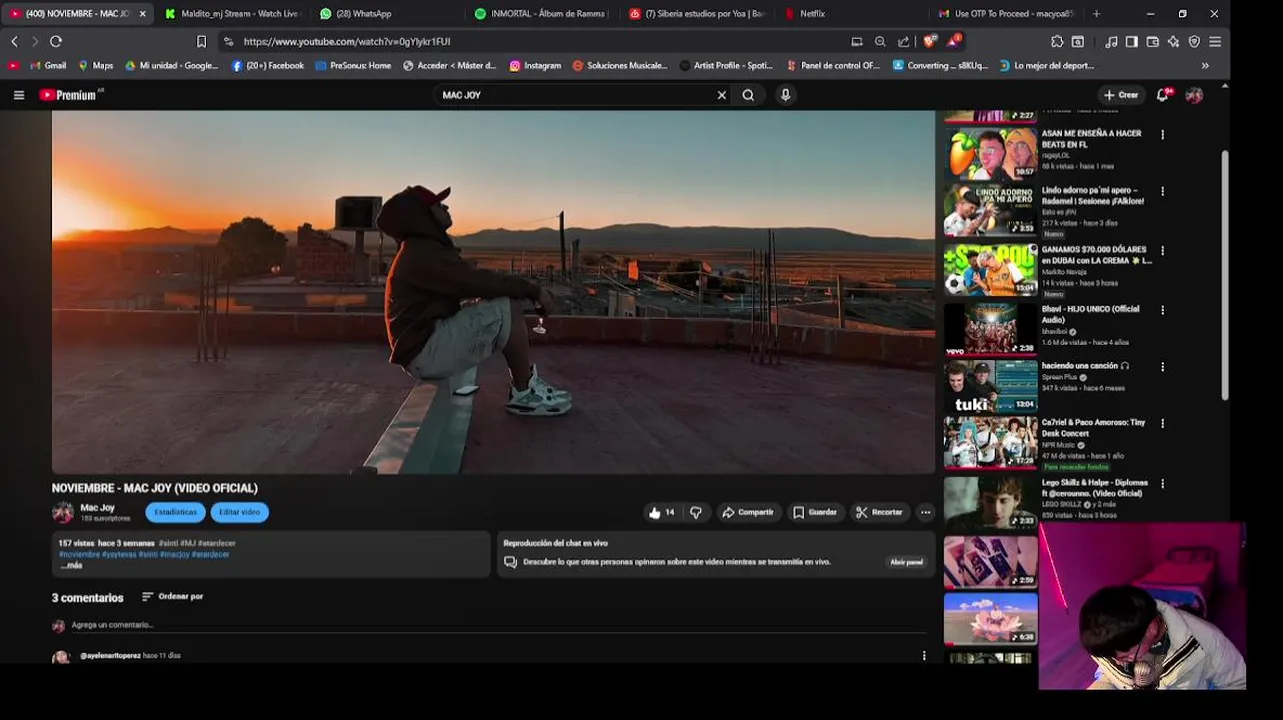Open a new browser tab
1283x720 pixels.
pyautogui.click(x=1096, y=14)
